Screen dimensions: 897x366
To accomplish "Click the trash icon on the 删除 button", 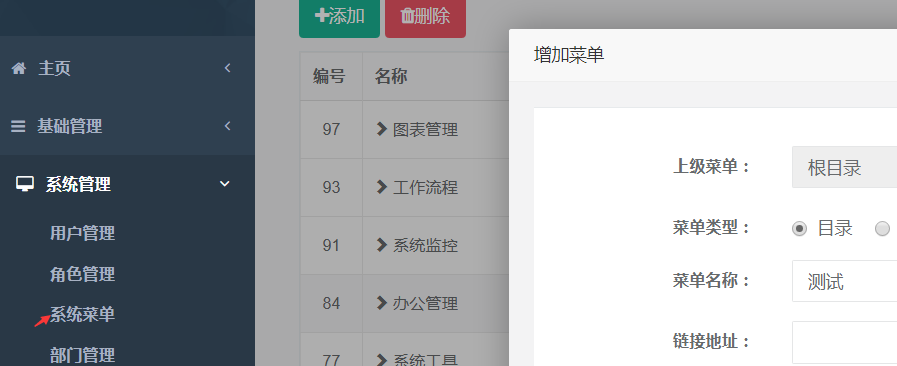I will (x=407, y=16).
